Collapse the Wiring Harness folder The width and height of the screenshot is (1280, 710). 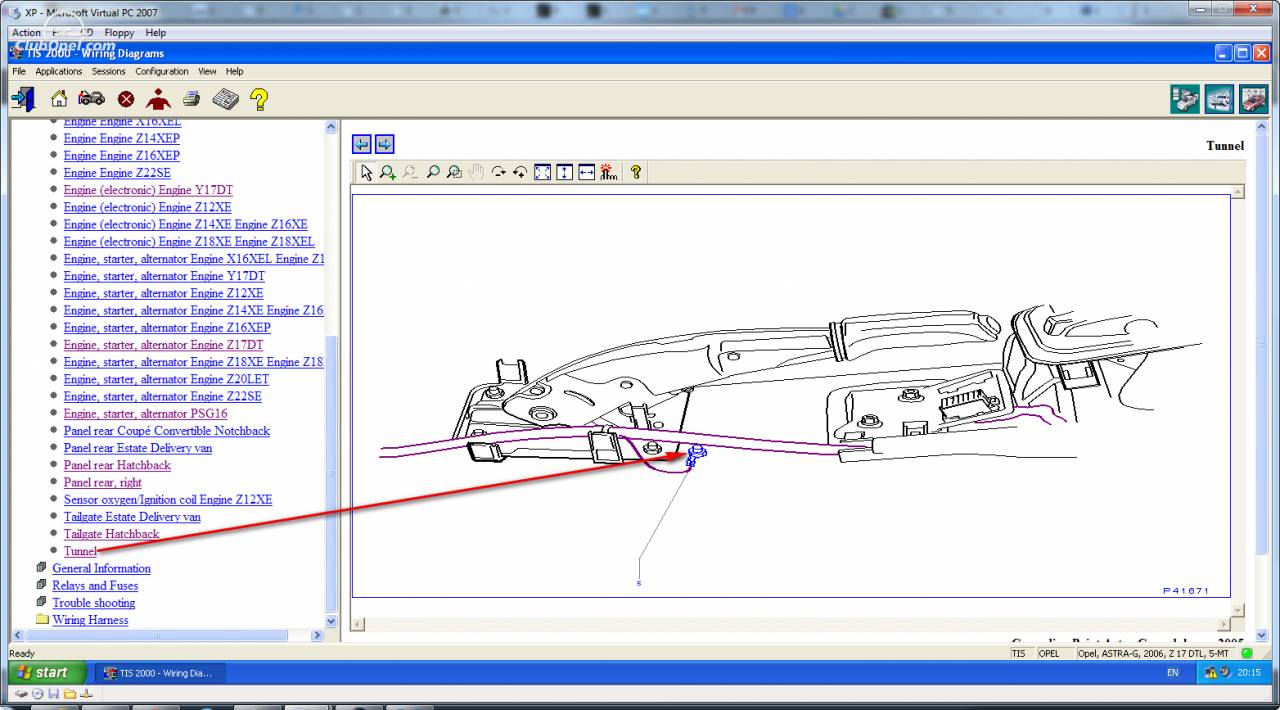pyautogui.click(x=42, y=619)
